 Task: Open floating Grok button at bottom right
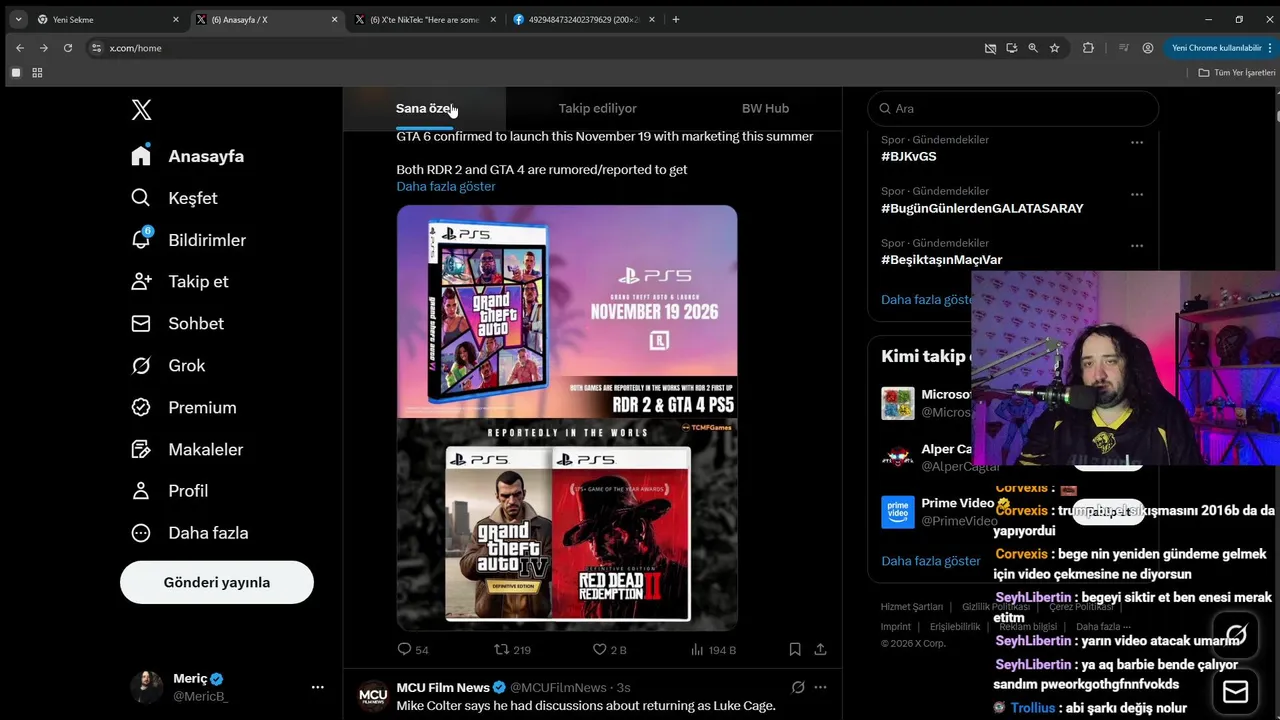point(1236,634)
